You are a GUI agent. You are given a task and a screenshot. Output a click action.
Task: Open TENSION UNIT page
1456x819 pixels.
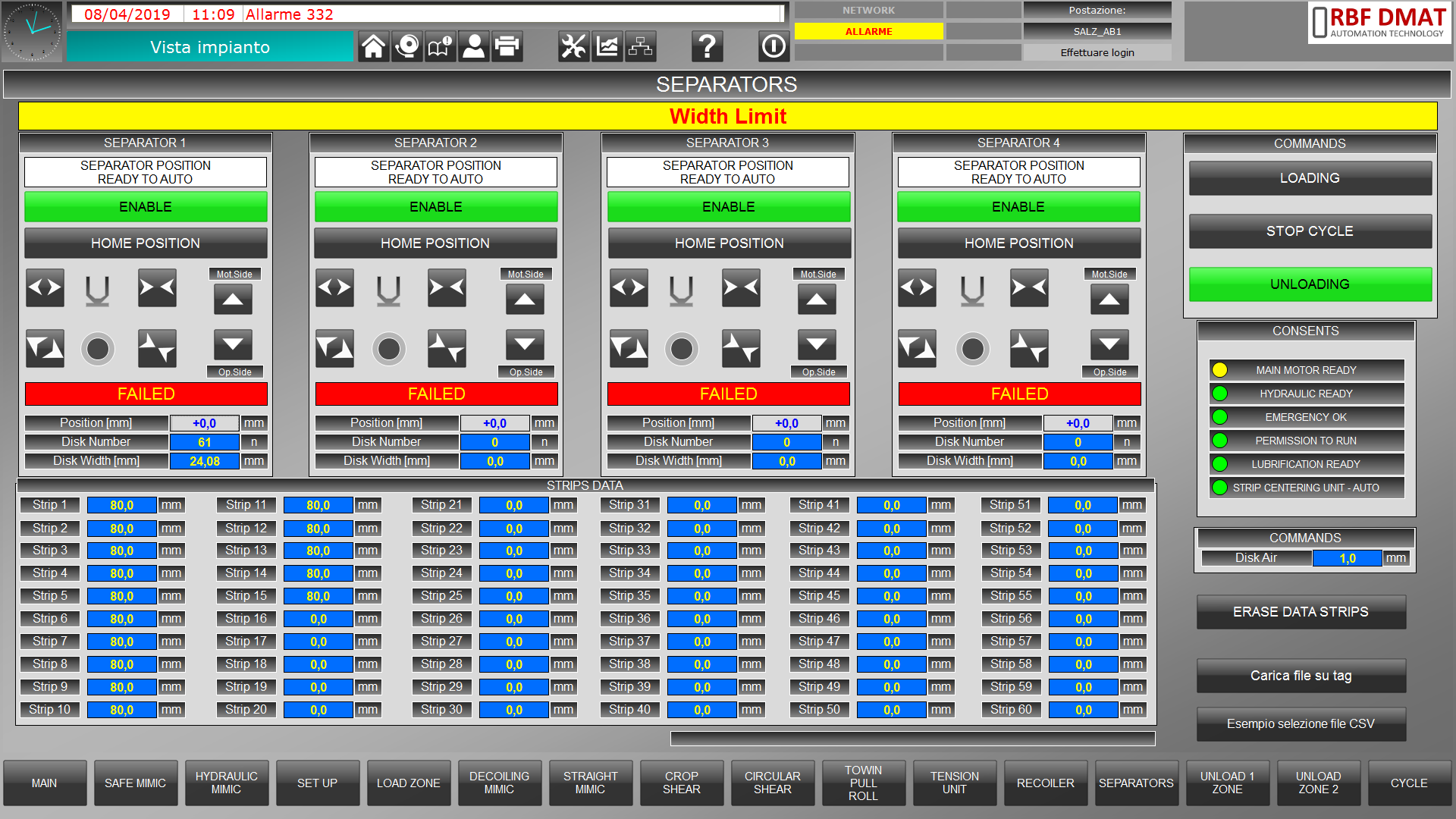[955, 783]
